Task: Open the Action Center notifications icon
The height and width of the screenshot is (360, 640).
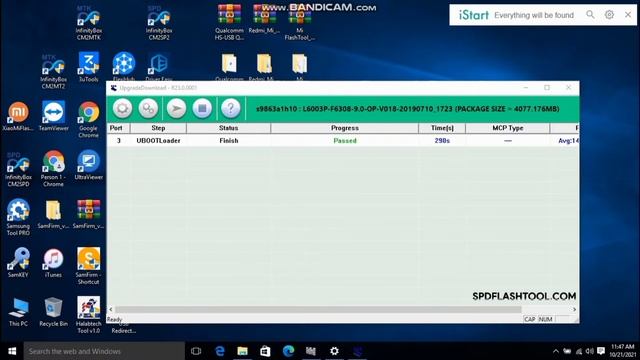Action: (x=601, y=351)
